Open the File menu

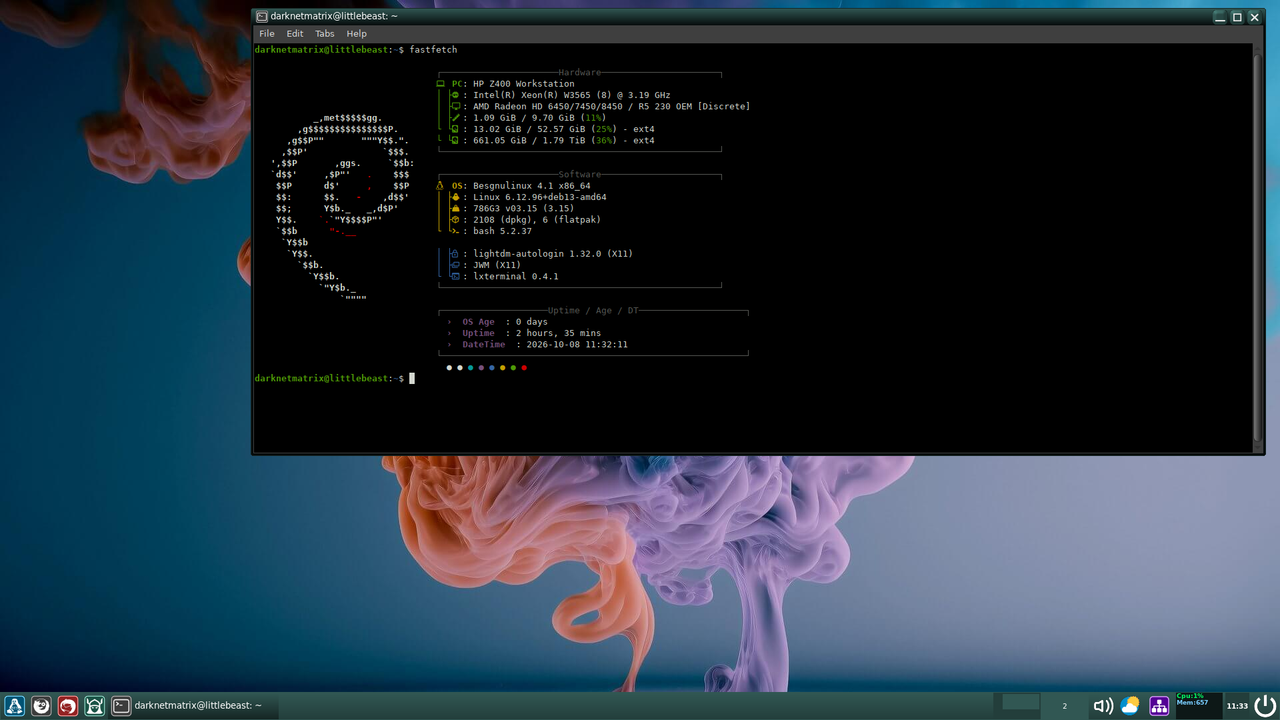pyautogui.click(x=267, y=33)
